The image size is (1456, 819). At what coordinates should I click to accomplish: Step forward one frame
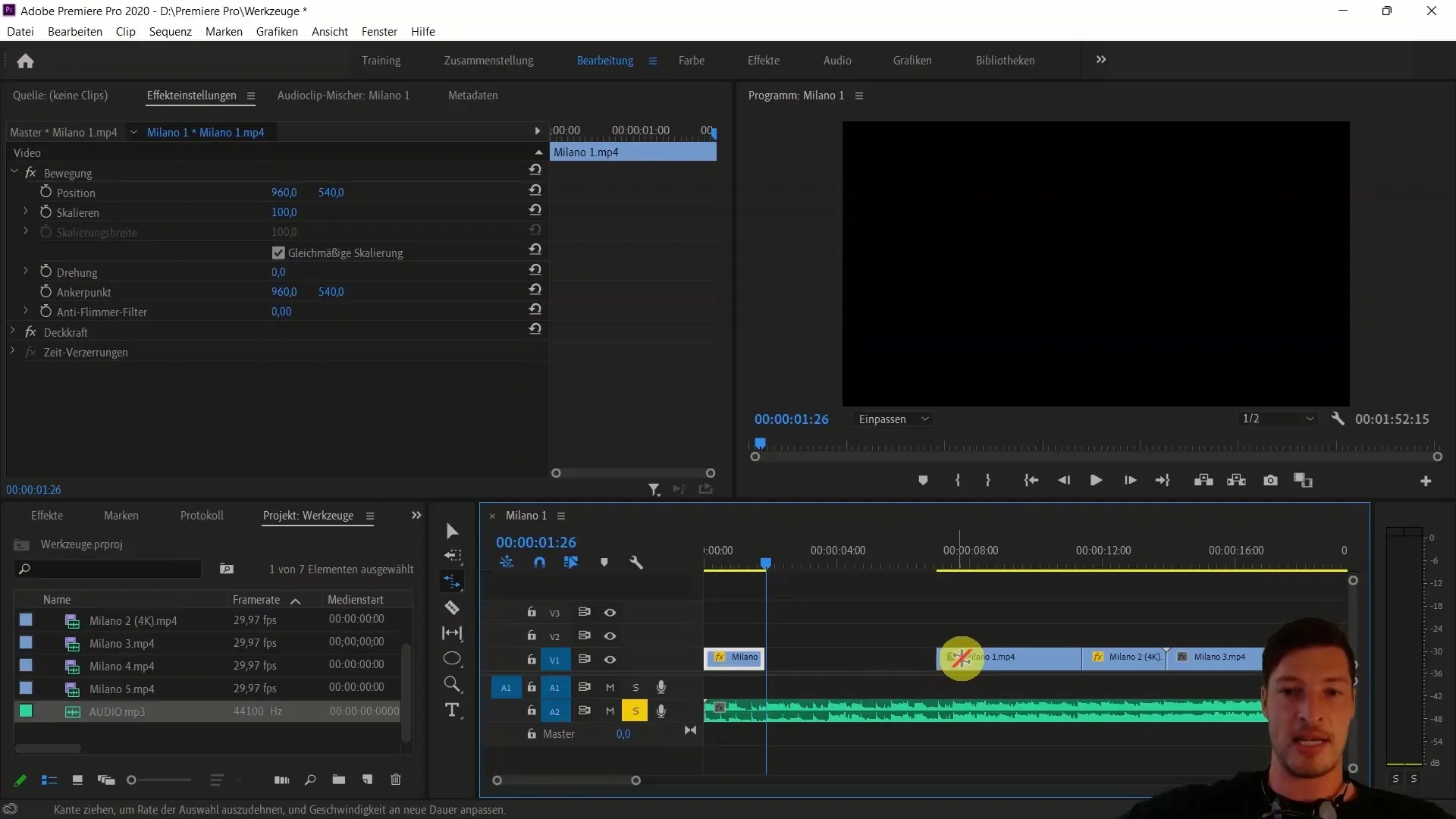pos(1130,481)
